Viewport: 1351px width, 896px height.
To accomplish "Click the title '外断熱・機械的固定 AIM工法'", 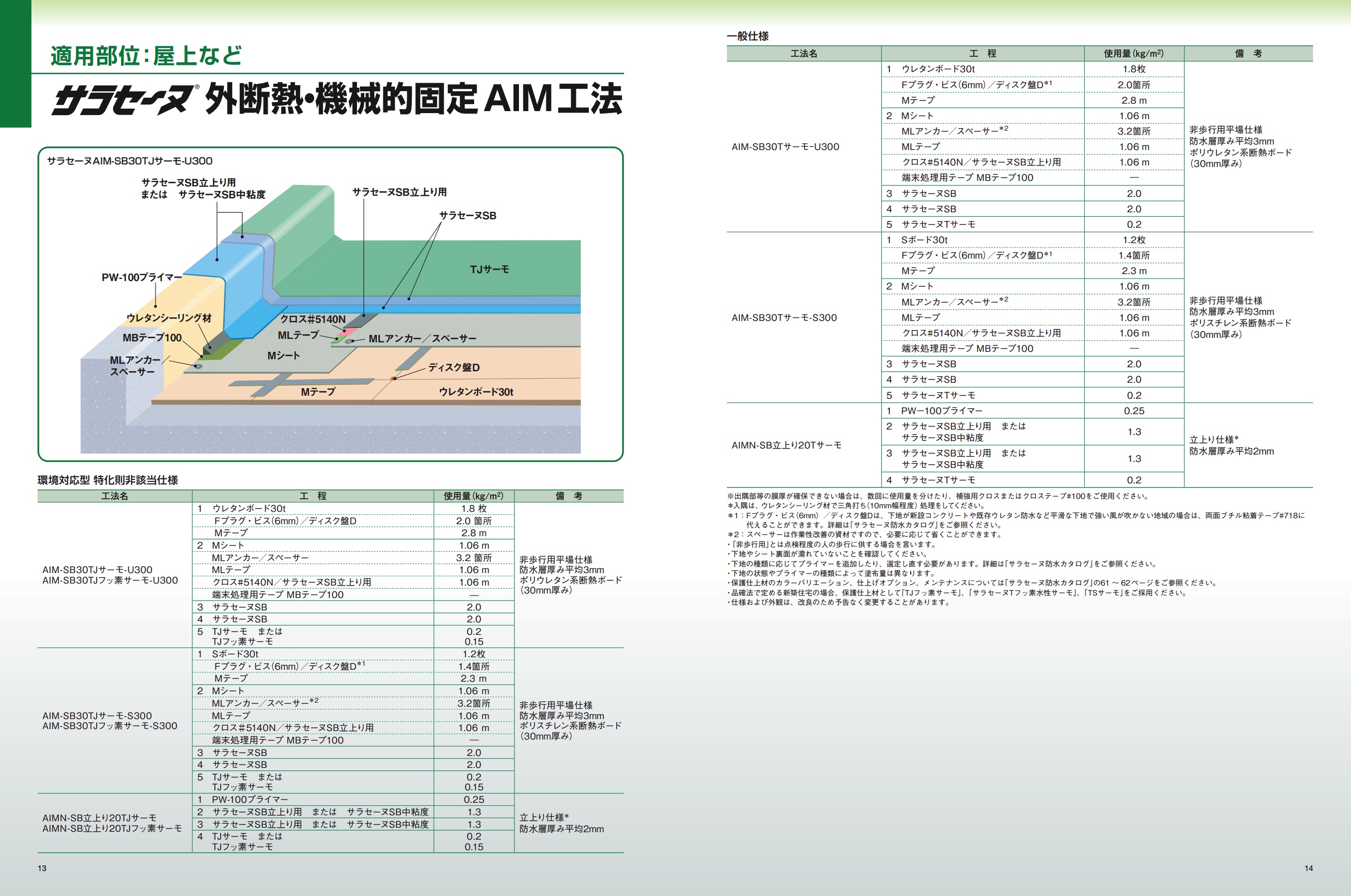I will [413, 99].
